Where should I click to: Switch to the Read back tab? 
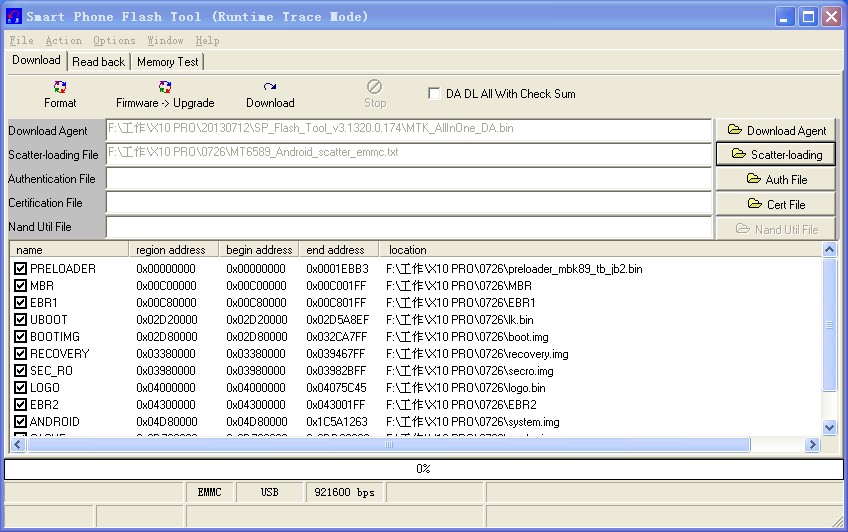click(99, 62)
